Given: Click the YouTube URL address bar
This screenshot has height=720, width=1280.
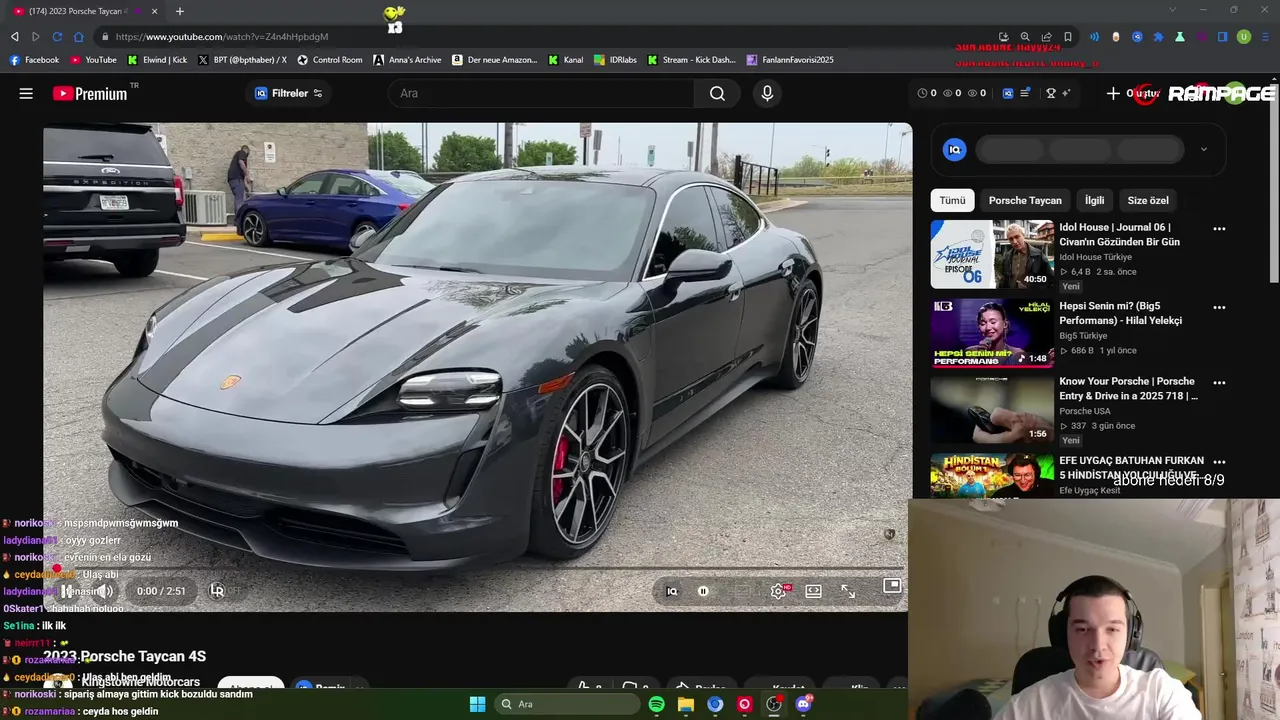Looking at the screenshot, I should coord(540,36).
